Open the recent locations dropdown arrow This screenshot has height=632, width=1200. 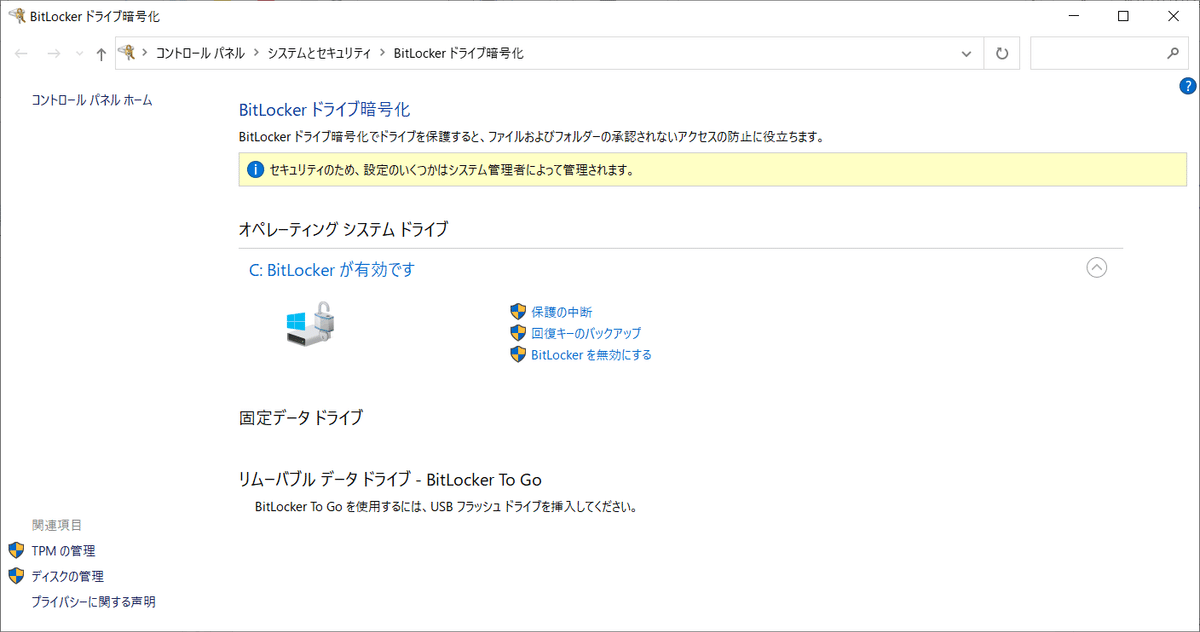[x=79, y=54]
